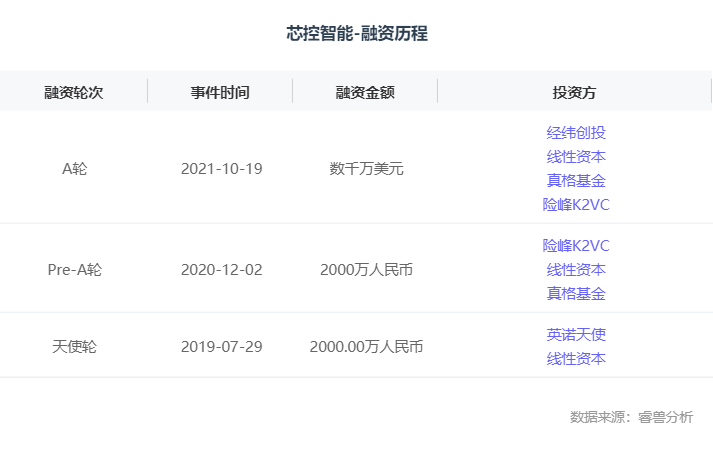Select the 融资轮次 column header

click(x=74, y=92)
